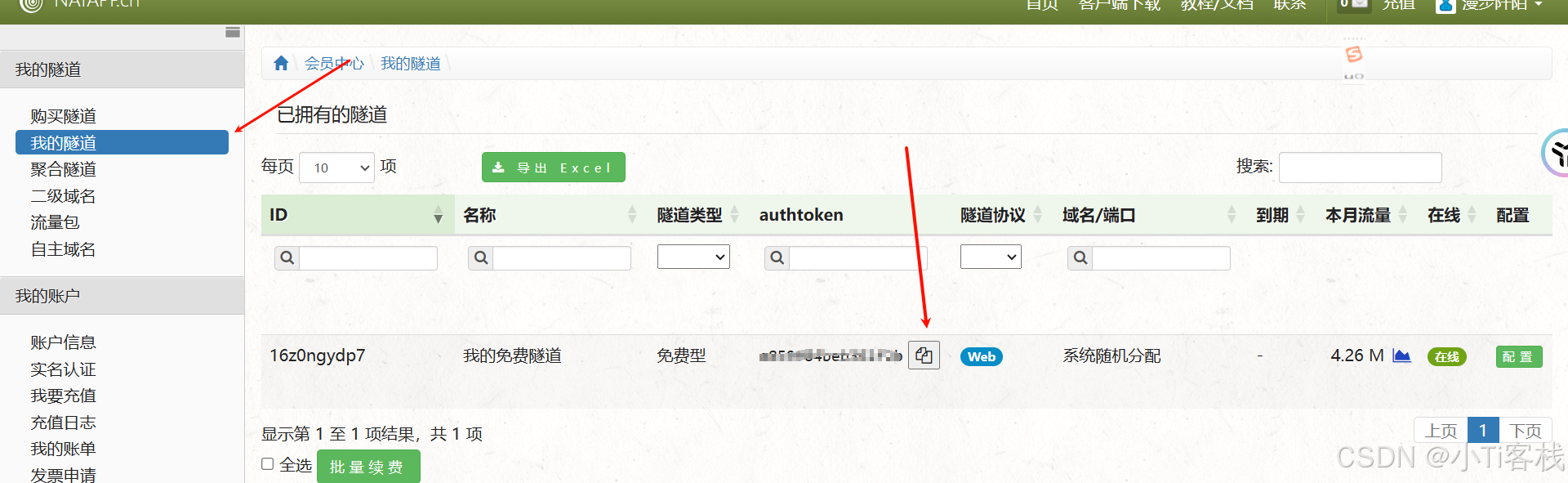This screenshot has width=1568, height=483.
Task: Select page 1 in pagination
Action: tap(1483, 431)
